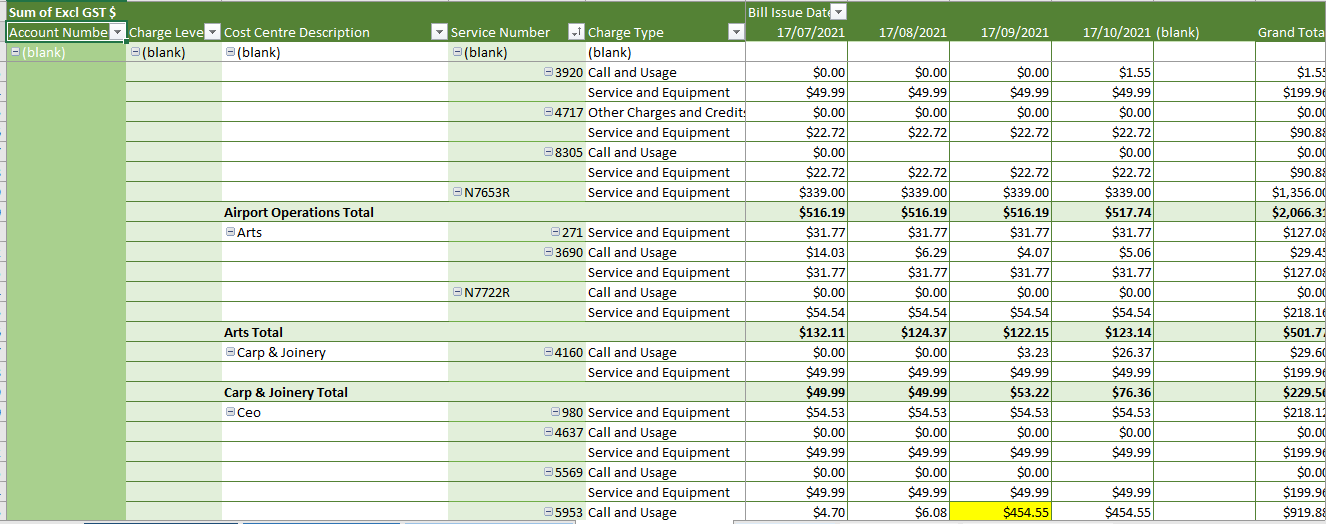Collapse the (blank) Service Number group
Viewport: 1326px width, 524px height.
458,52
